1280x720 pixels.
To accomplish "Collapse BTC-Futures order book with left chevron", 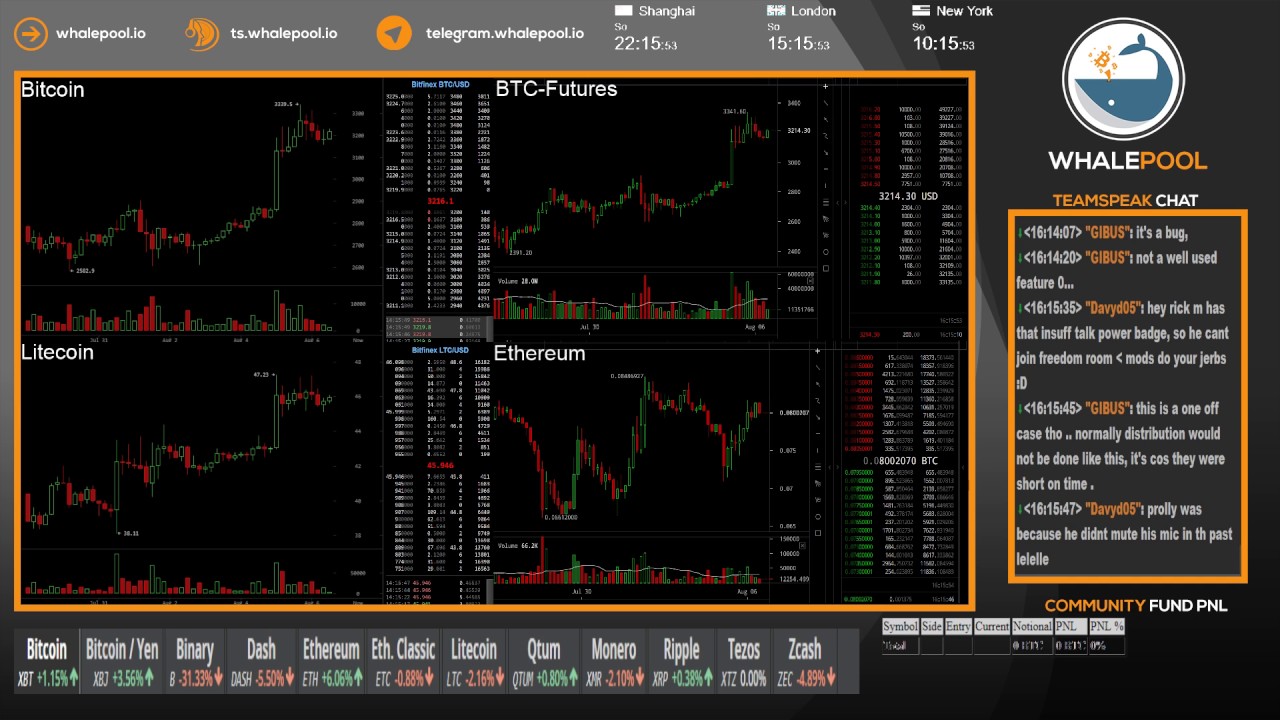I will click(837, 203).
